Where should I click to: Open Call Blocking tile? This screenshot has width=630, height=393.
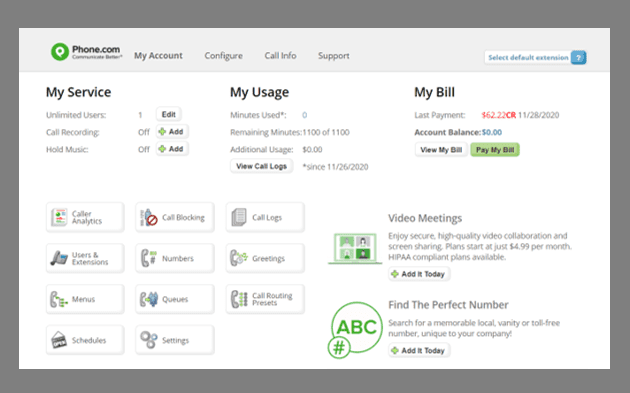click(175, 217)
